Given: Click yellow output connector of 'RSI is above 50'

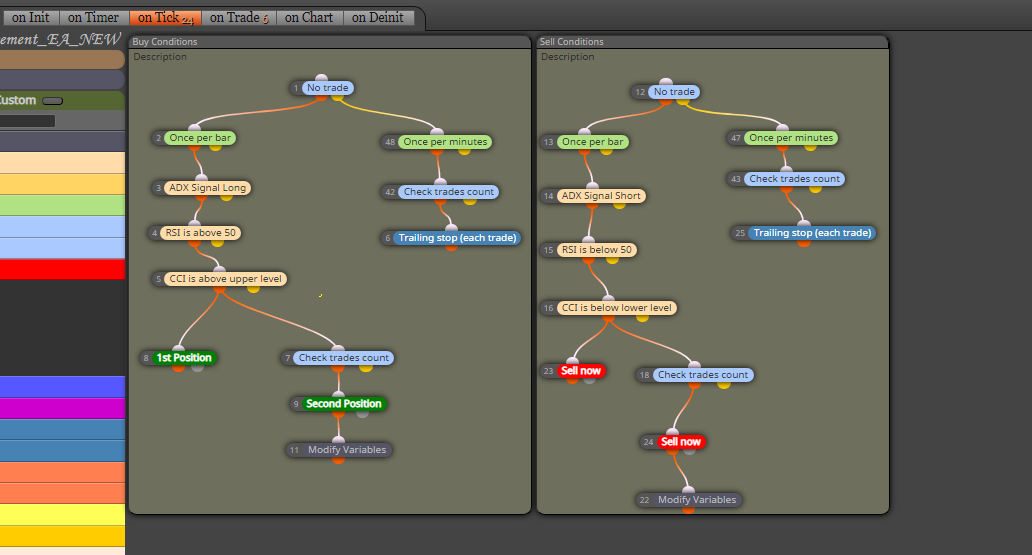Looking at the screenshot, I should [x=217, y=243].
